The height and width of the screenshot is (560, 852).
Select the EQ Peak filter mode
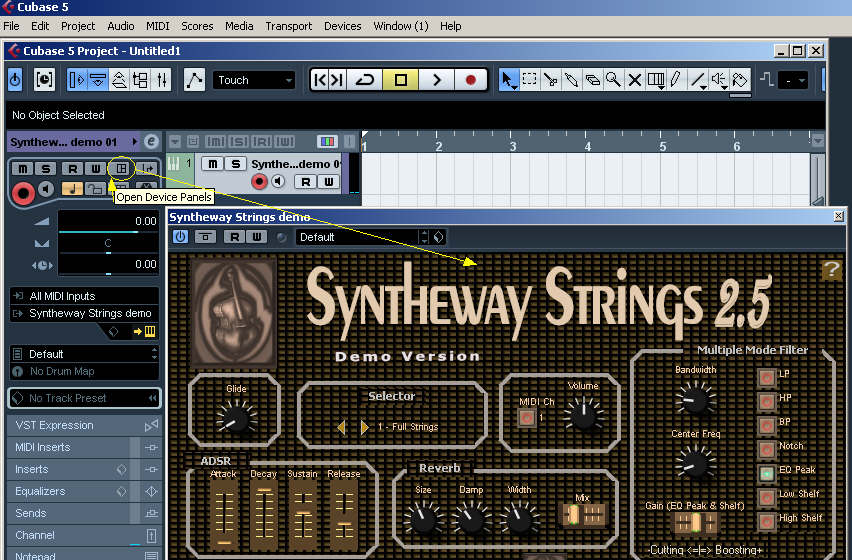(x=767, y=473)
